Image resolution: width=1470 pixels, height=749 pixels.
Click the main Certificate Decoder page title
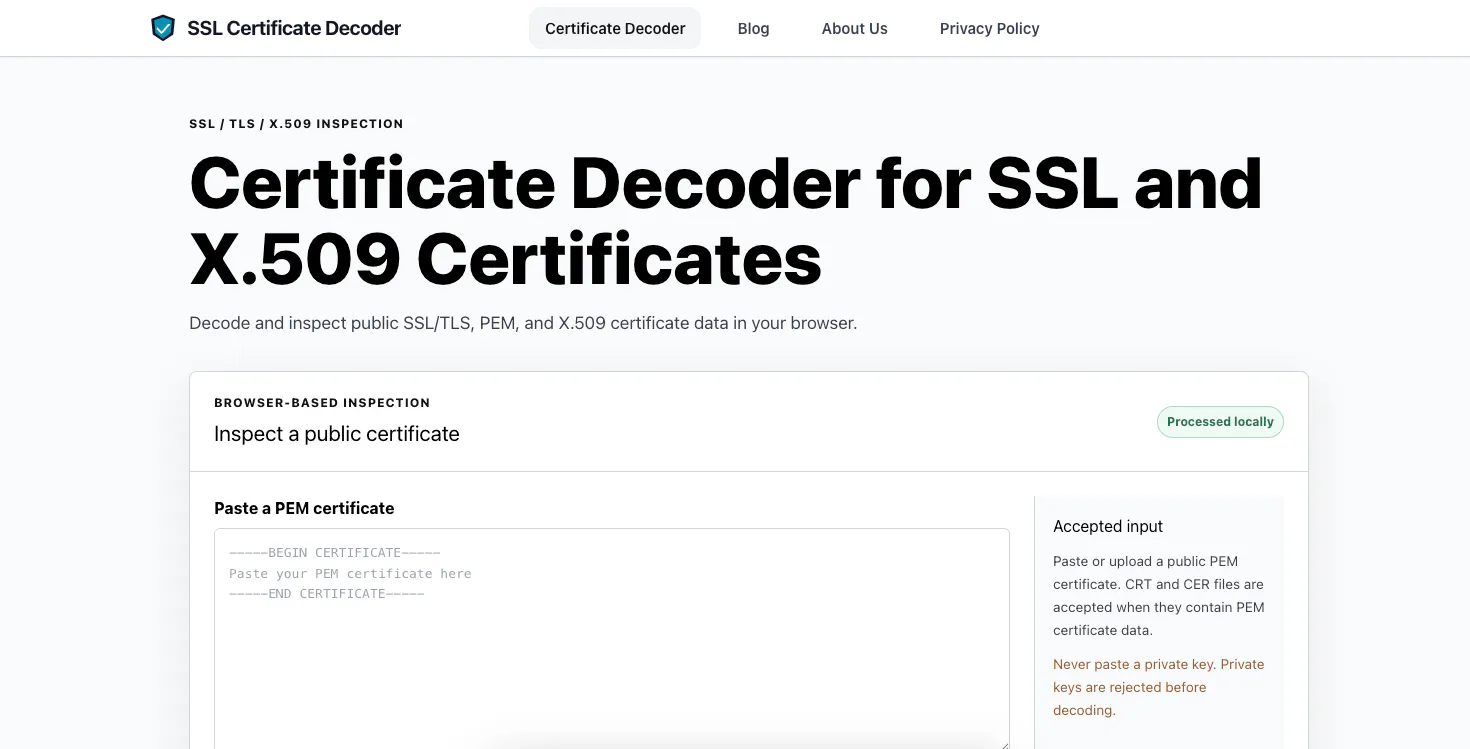pos(725,220)
